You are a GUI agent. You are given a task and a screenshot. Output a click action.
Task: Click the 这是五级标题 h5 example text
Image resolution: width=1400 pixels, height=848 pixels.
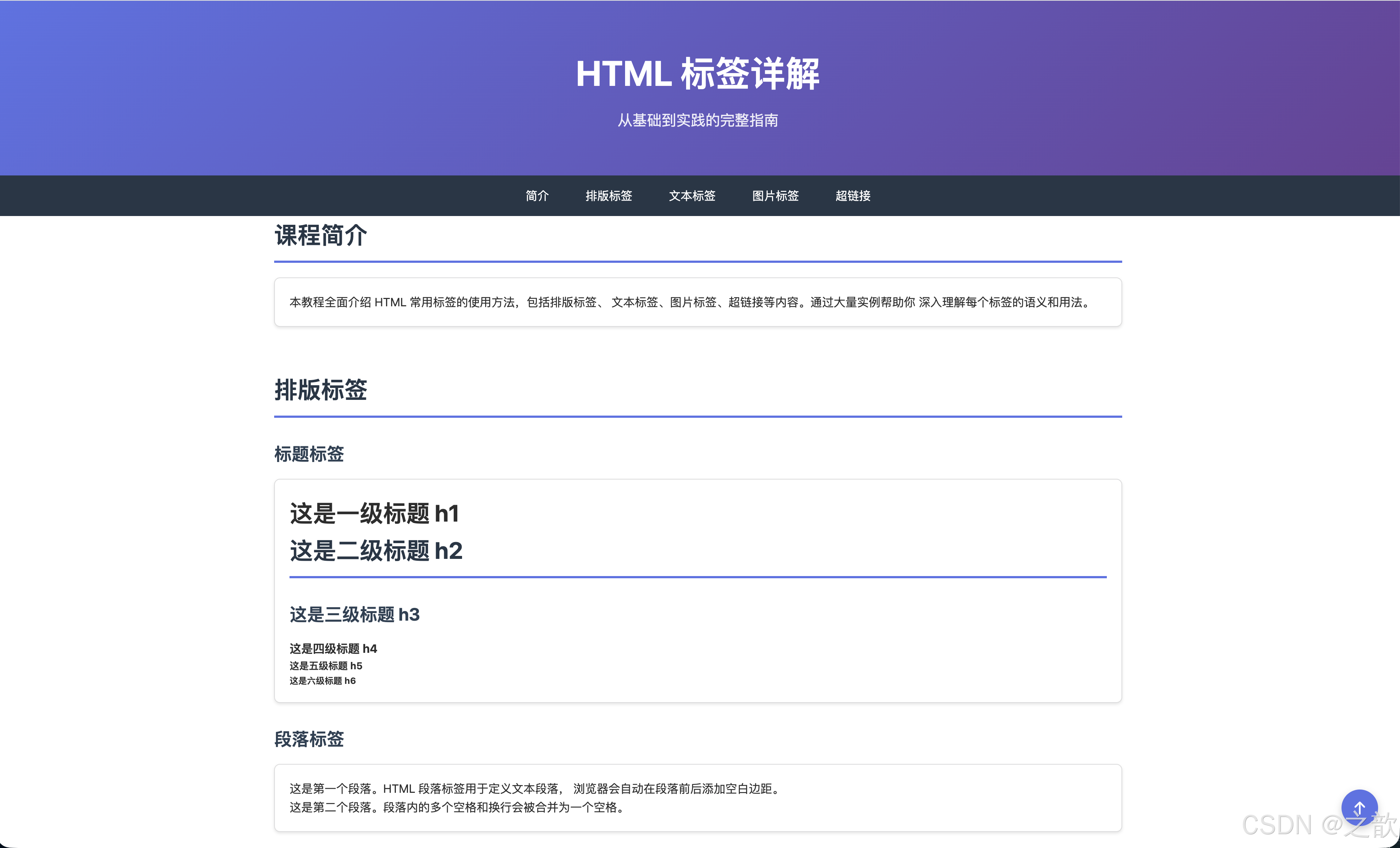(326, 666)
